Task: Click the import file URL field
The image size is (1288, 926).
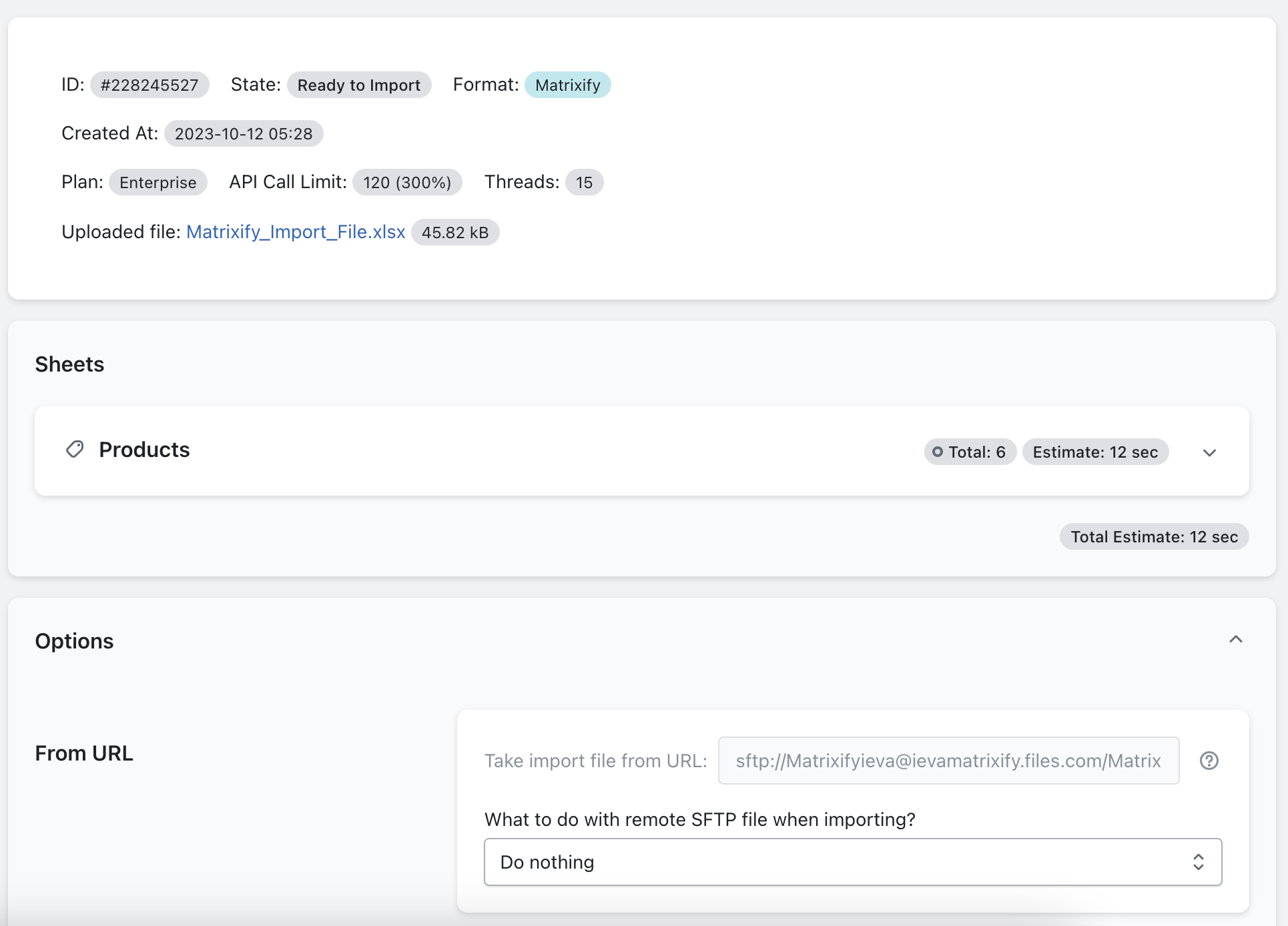Action: coord(948,761)
